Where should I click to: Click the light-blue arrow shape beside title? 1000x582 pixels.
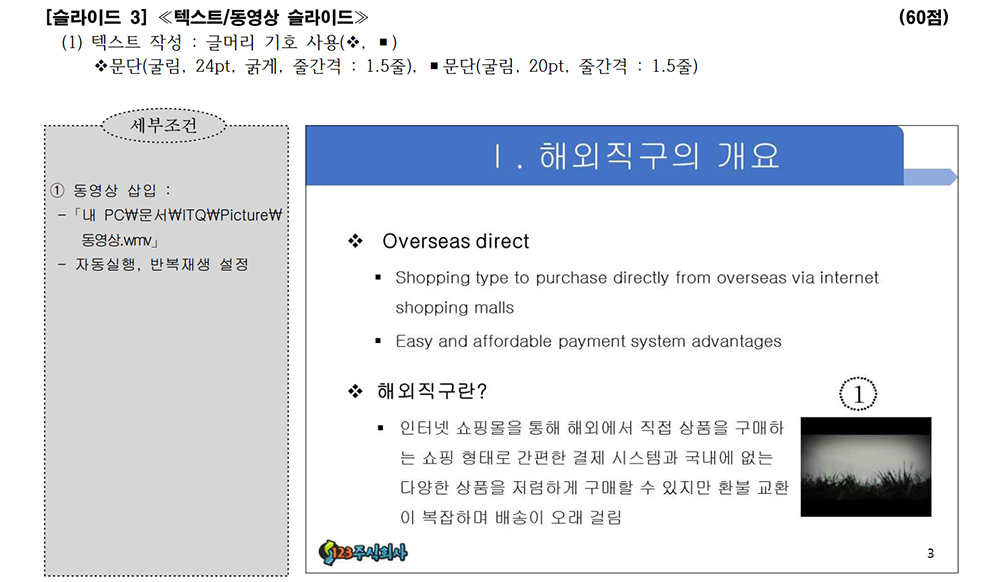point(930,177)
